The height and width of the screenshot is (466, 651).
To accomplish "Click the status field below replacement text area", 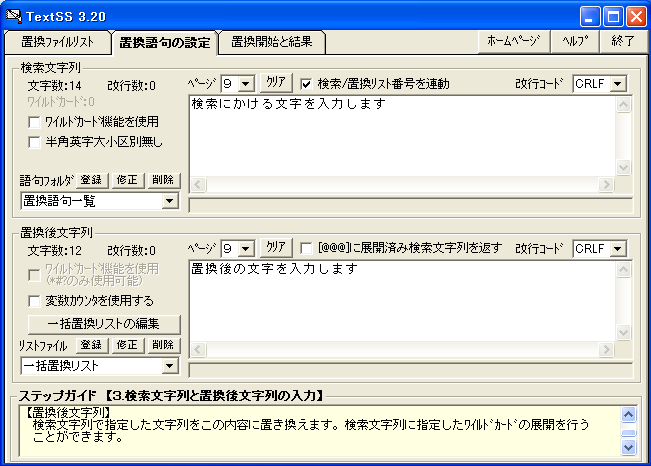I will pyautogui.click(x=411, y=370).
